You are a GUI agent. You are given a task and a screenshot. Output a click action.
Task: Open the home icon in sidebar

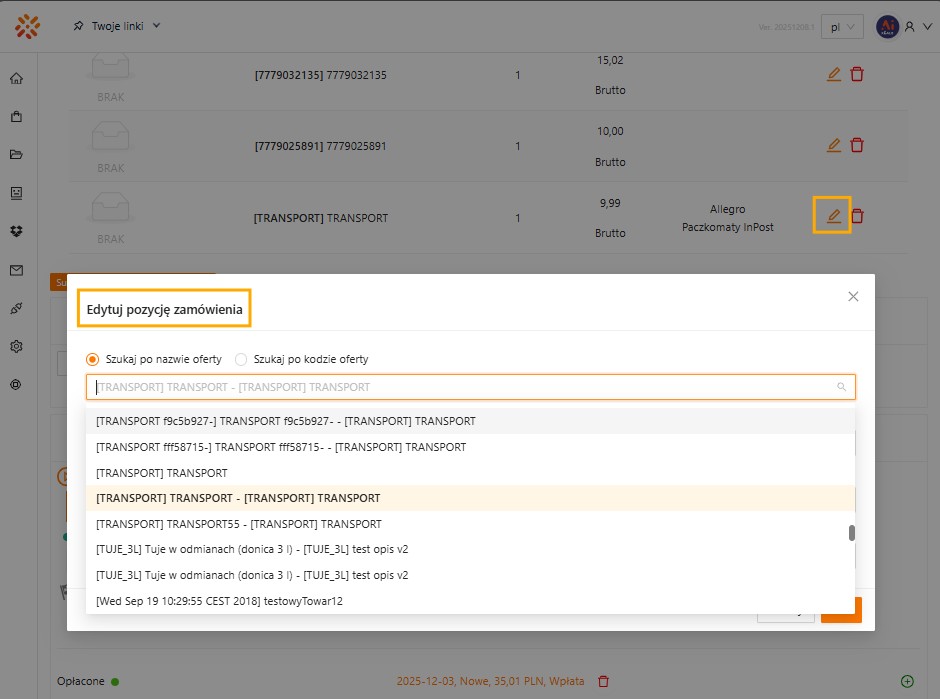[x=16, y=79]
